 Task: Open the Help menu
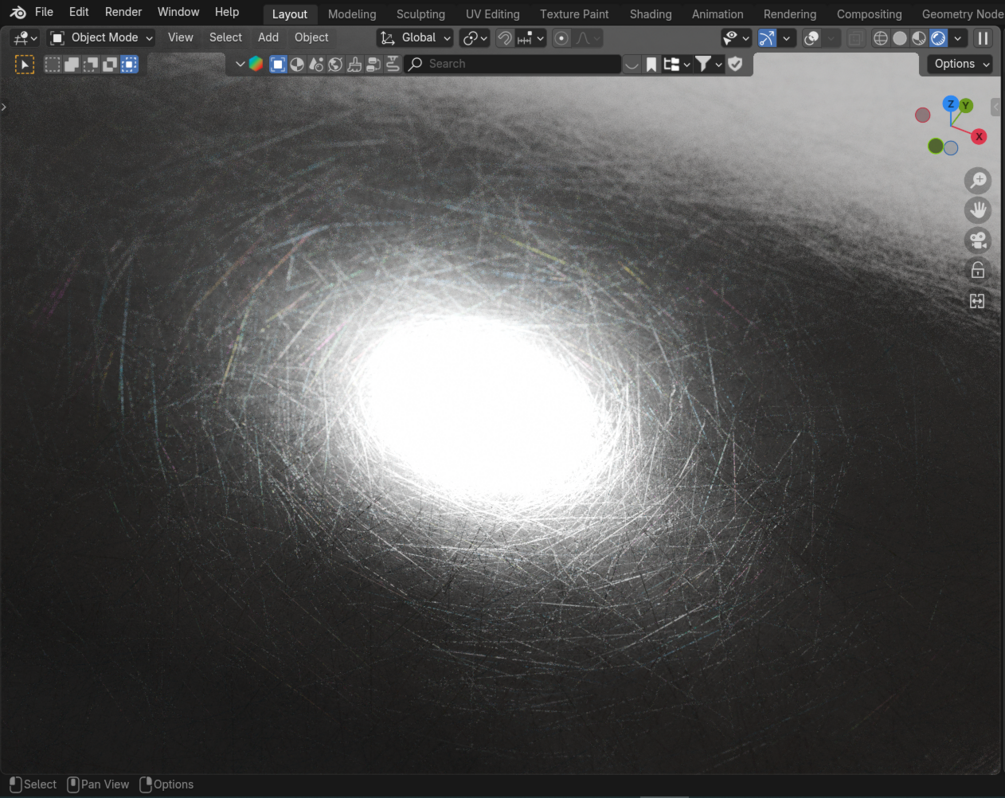pos(226,12)
